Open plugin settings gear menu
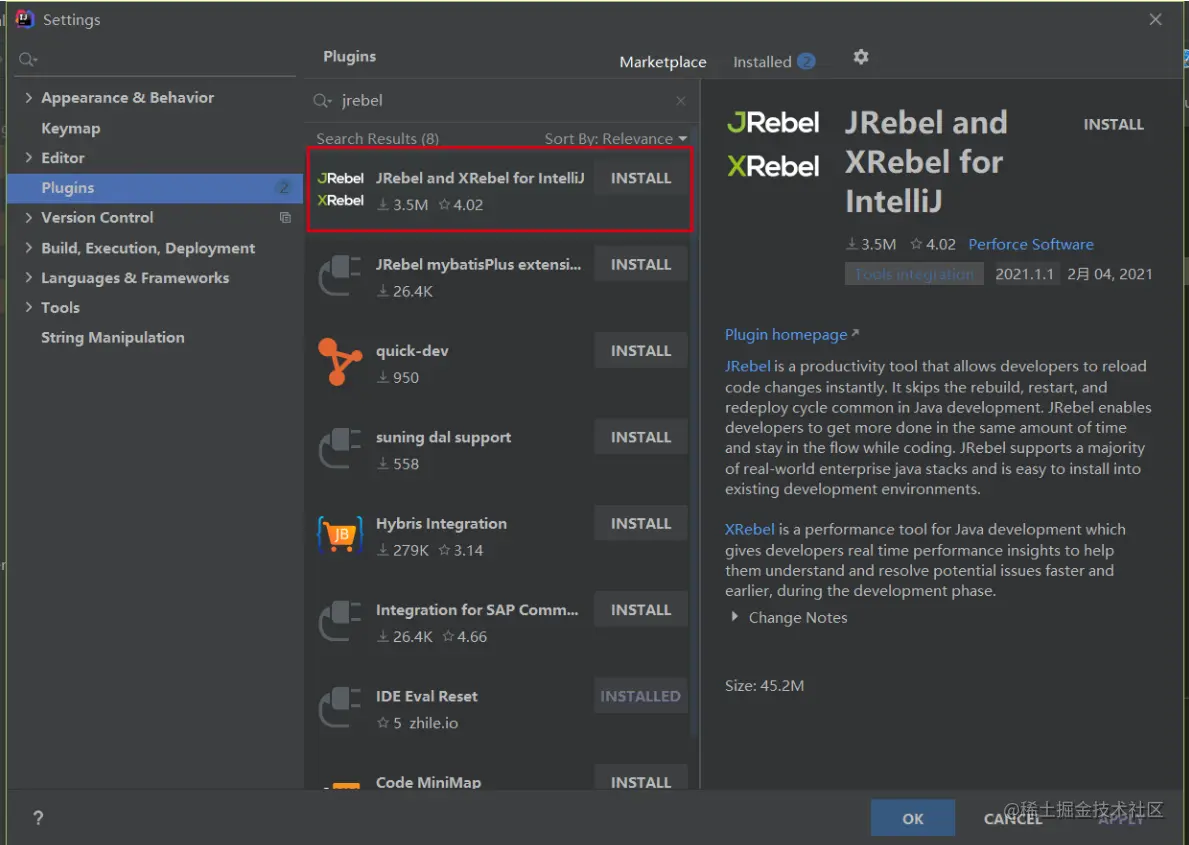The width and height of the screenshot is (1189, 845). (x=861, y=57)
